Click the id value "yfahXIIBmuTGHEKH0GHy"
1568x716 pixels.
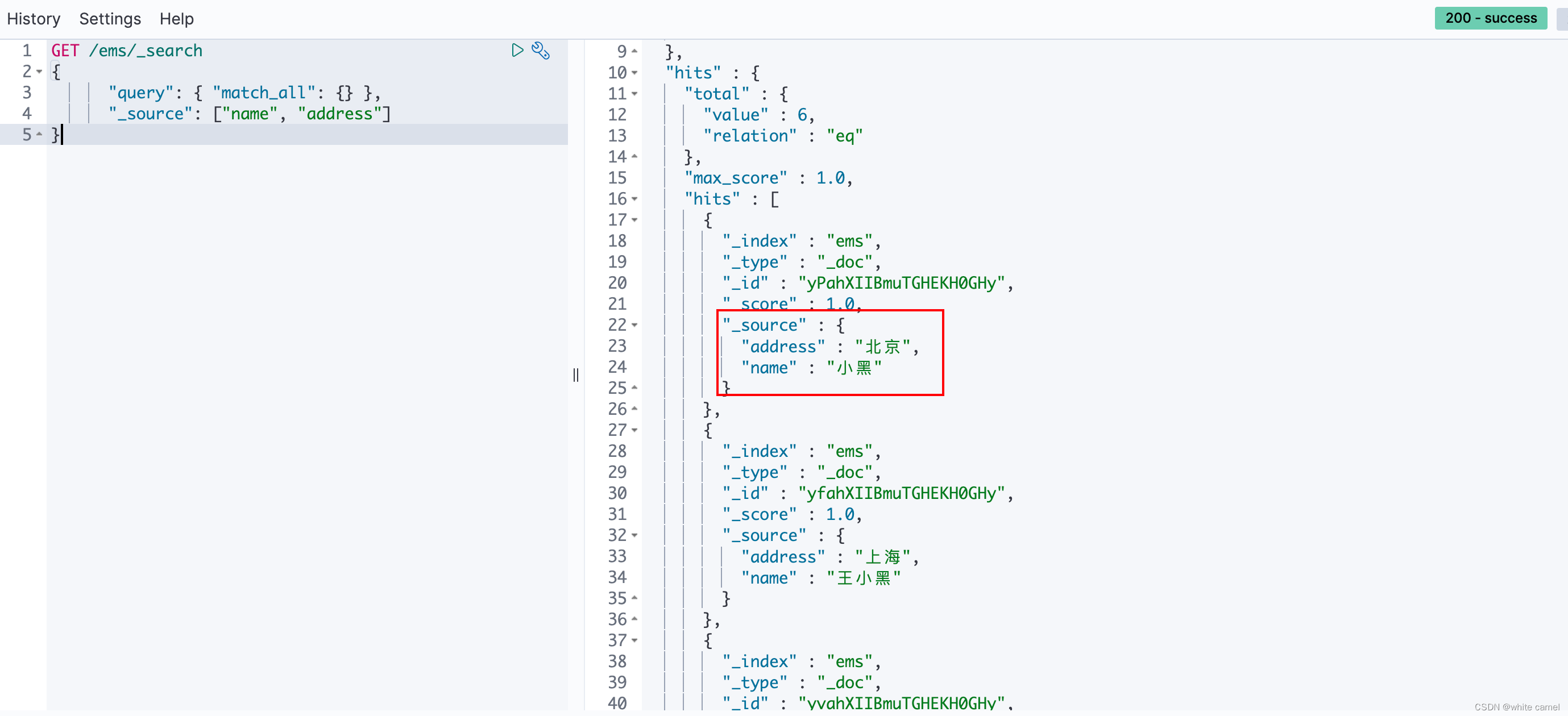pos(902,493)
